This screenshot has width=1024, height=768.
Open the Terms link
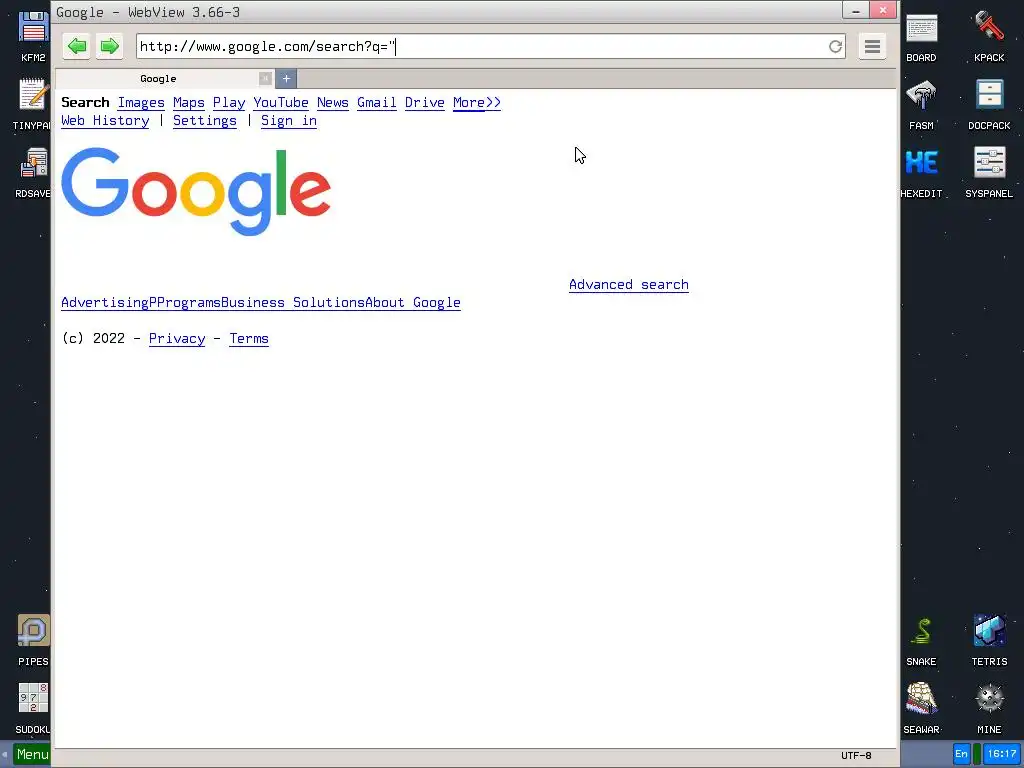tap(249, 339)
